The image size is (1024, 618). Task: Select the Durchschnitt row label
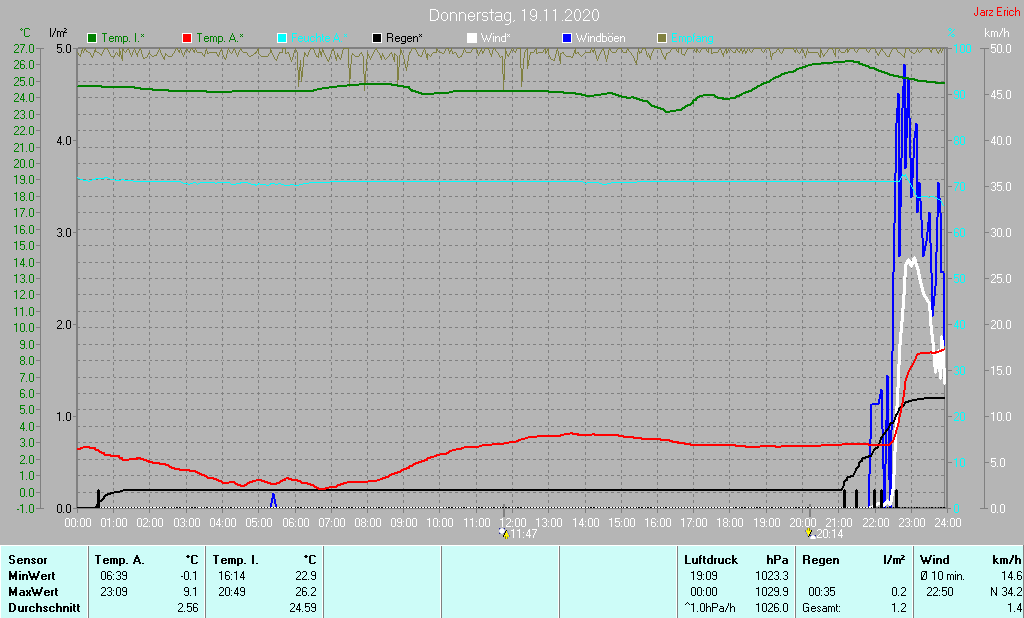[43, 608]
